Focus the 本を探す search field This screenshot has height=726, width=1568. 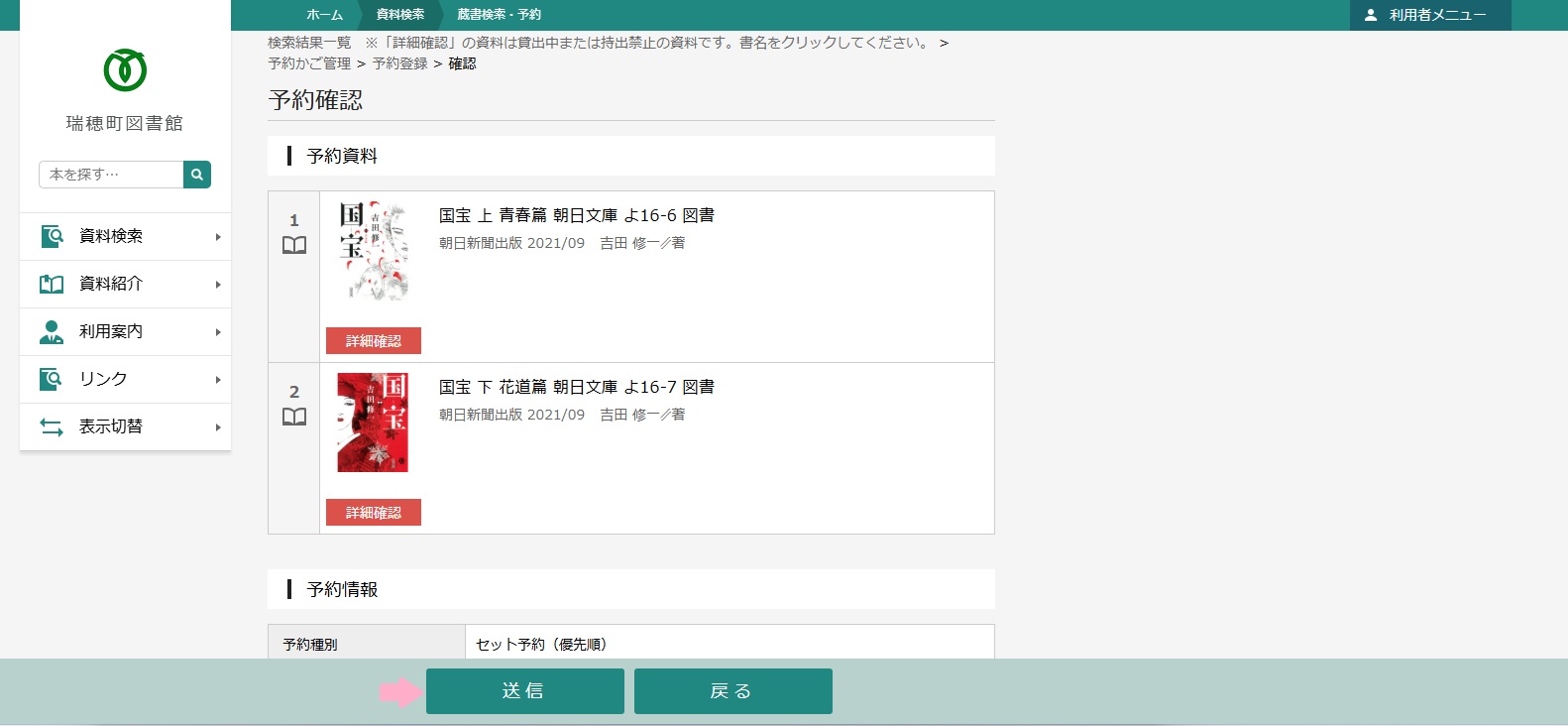pos(111,175)
